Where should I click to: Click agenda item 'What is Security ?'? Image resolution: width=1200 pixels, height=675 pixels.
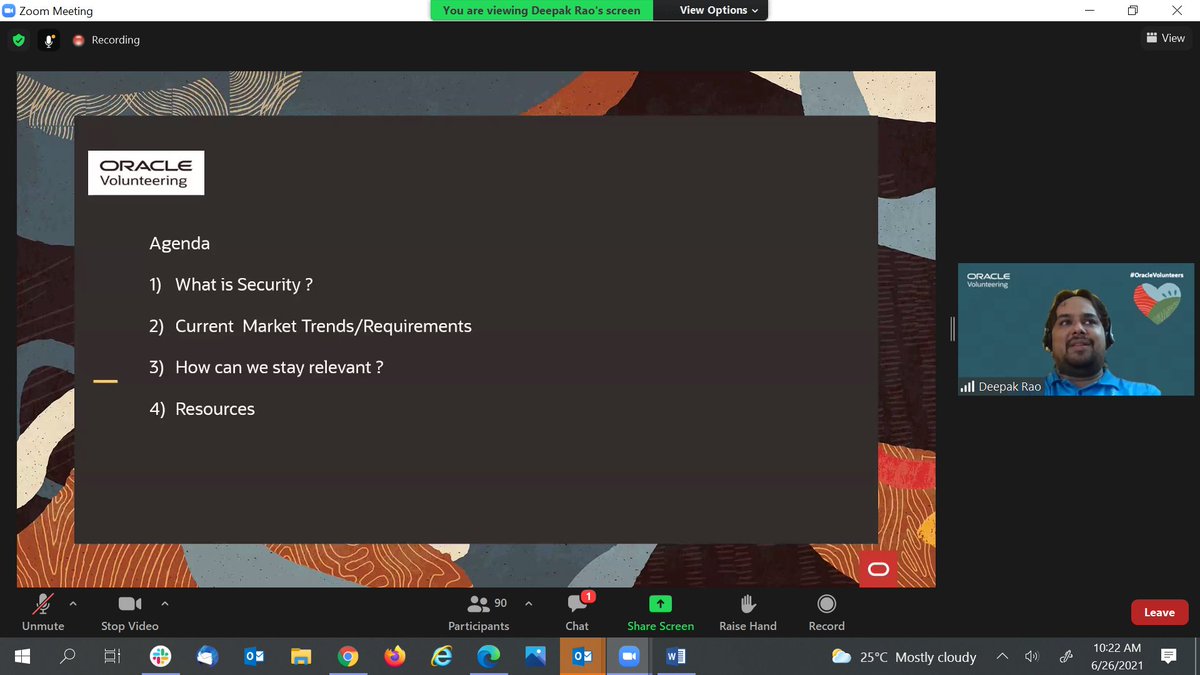click(x=244, y=285)
